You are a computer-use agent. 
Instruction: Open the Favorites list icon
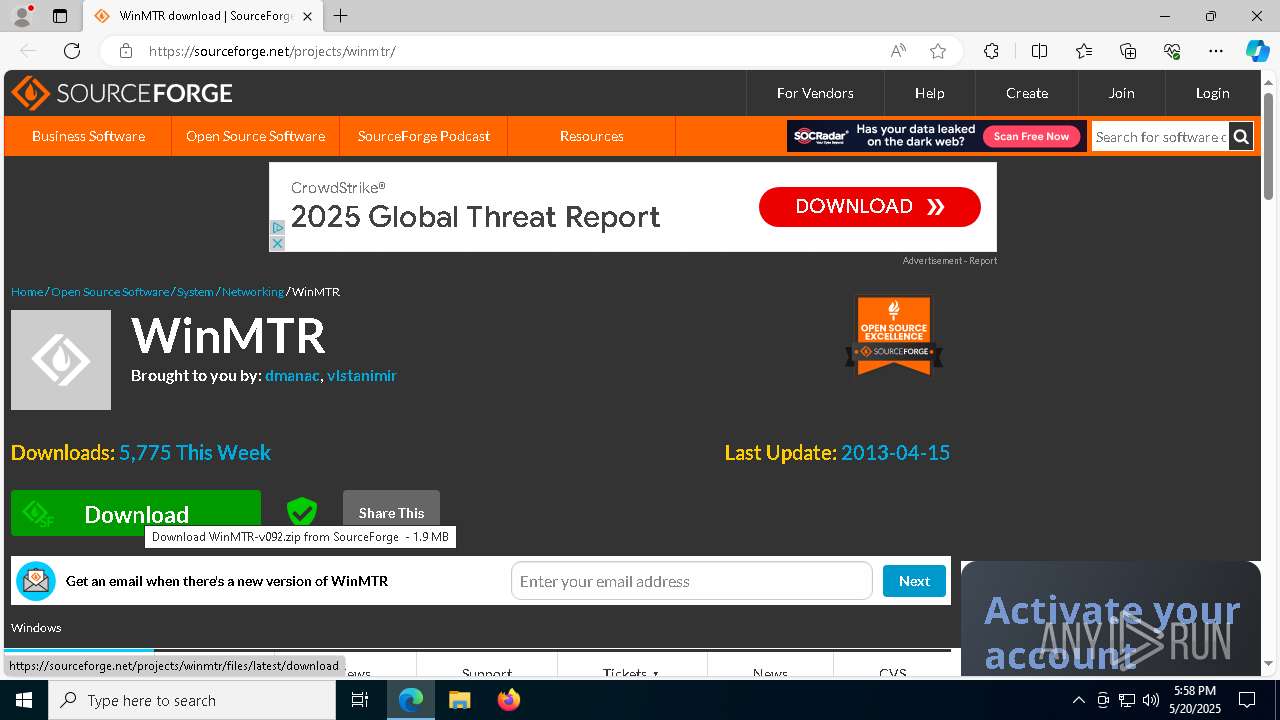pos(1084,51)
